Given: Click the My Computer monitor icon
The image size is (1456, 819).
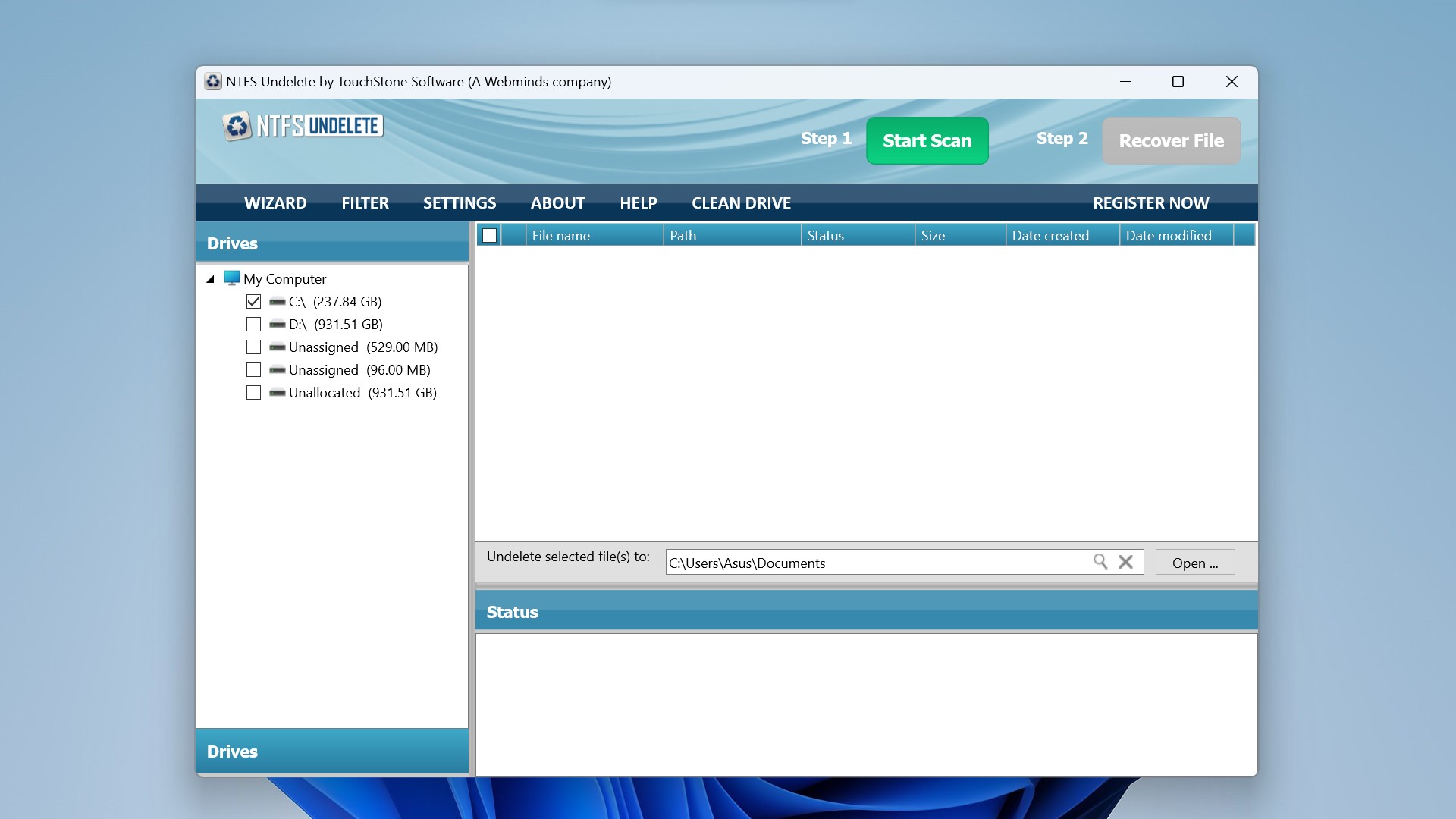Looking at the screenshot, I should pos(232,278).
